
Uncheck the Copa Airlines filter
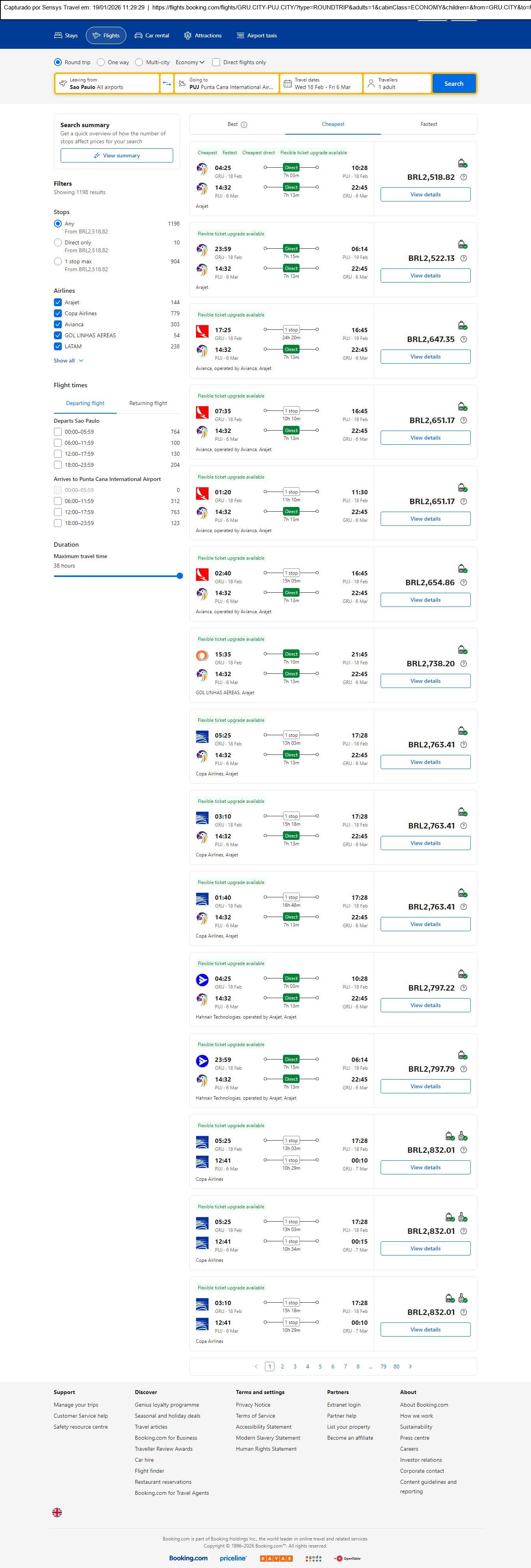[x=58, y=313]
